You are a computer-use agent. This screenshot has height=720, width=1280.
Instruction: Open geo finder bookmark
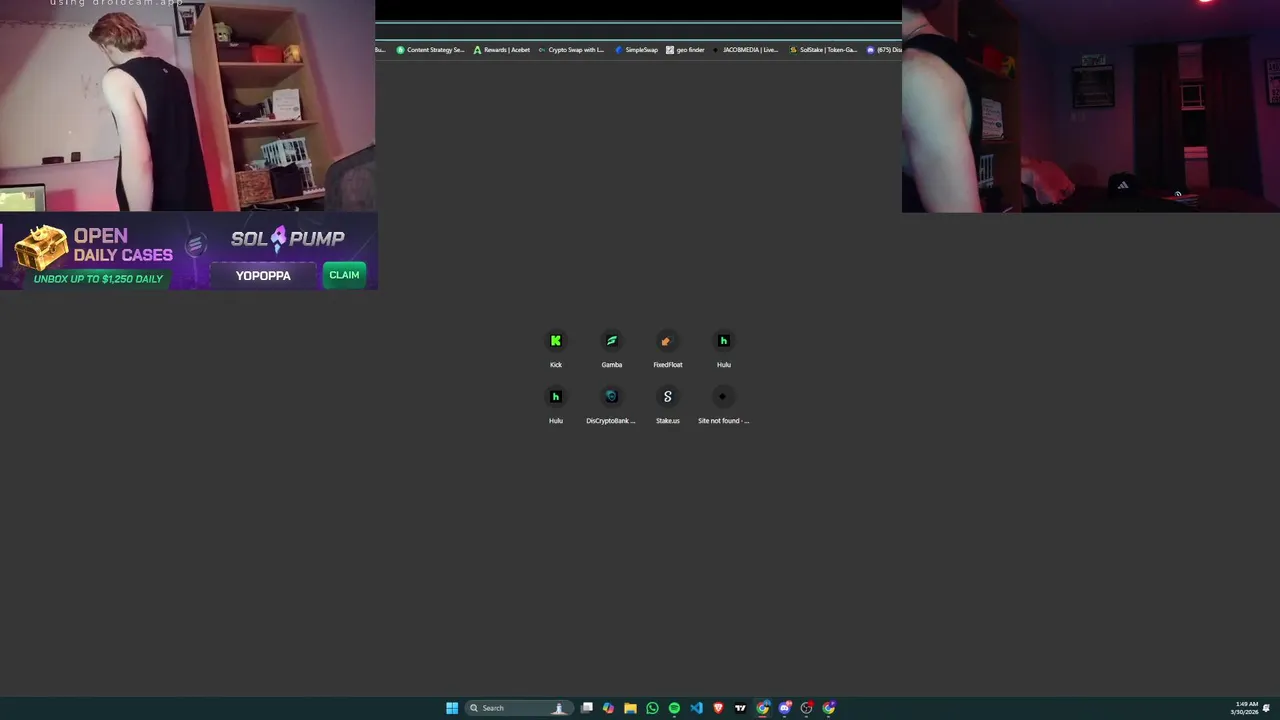(x=685, y=50)
